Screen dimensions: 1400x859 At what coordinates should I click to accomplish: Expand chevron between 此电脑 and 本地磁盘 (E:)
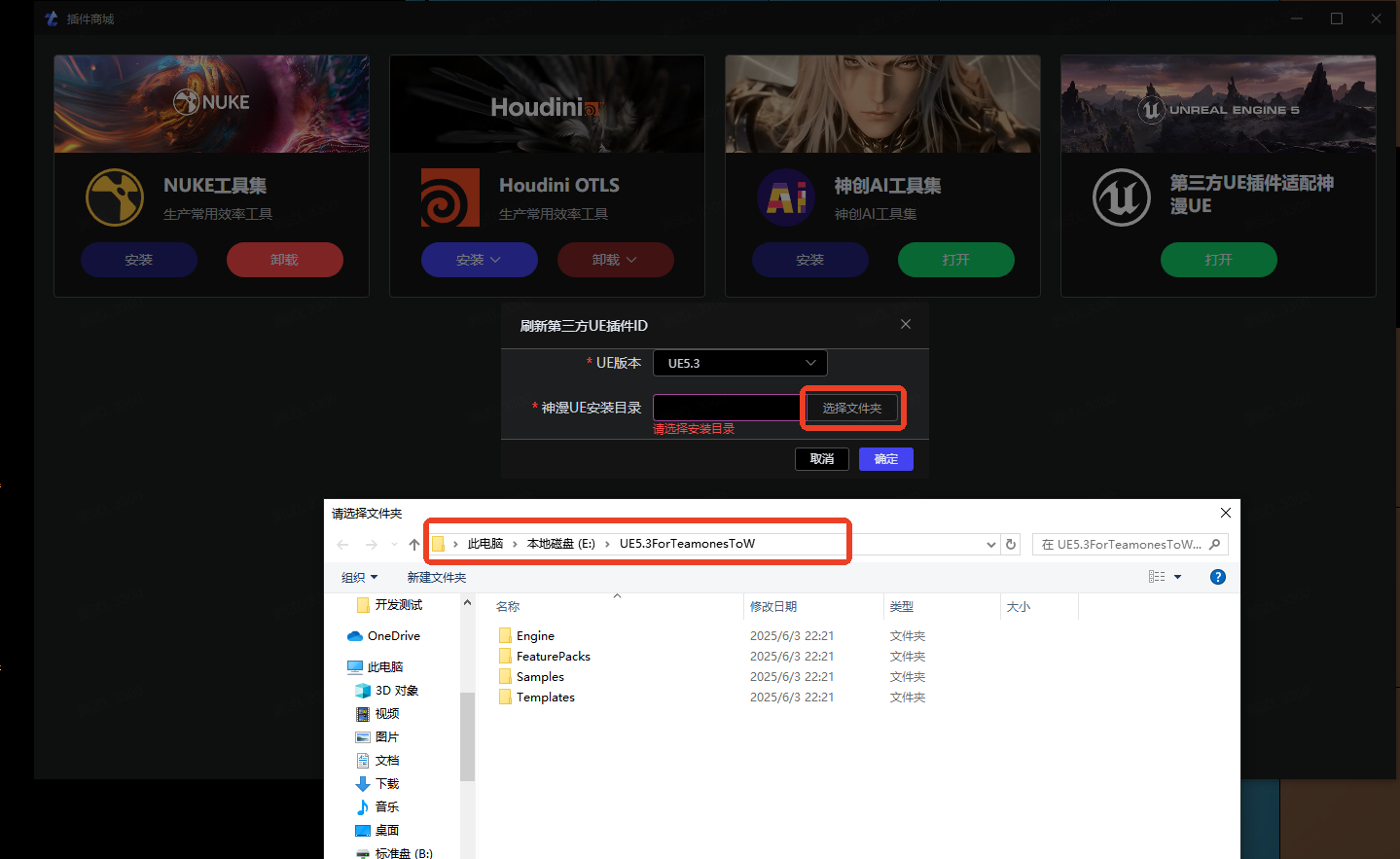point(515,544)
